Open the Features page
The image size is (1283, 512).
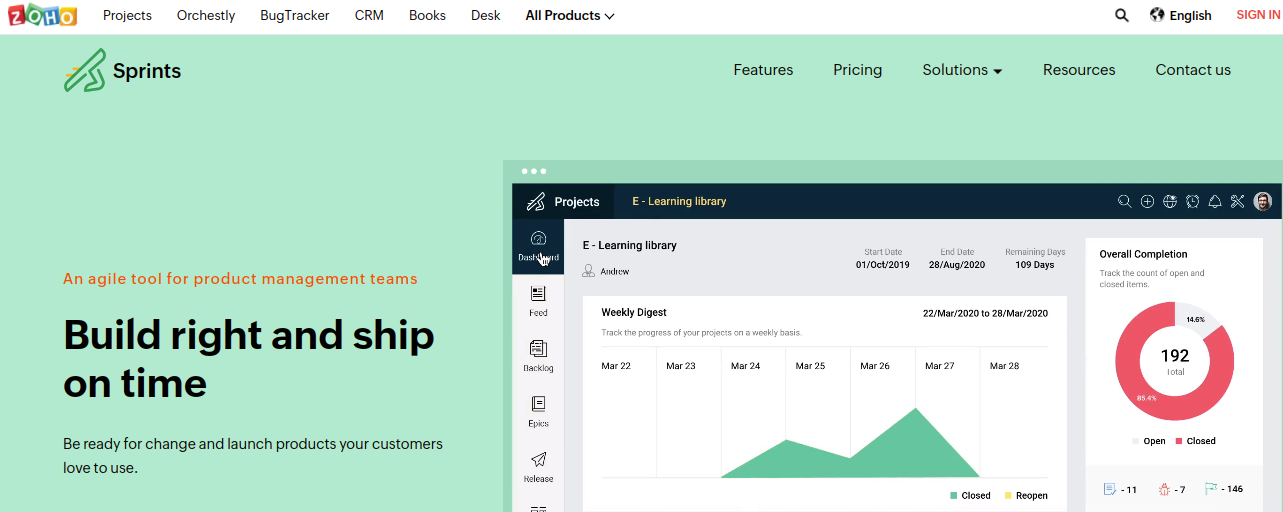coord(763,70)
